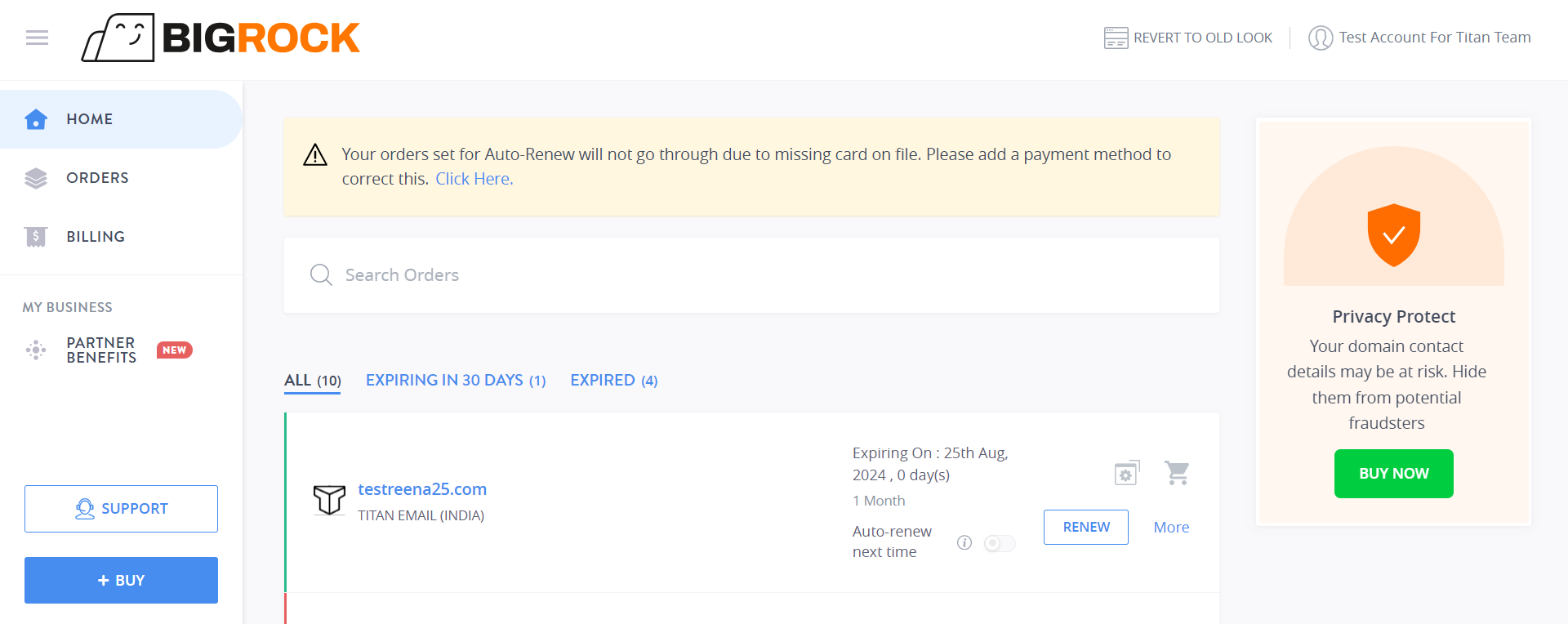Click the blue + BUY button
The image size is (1568, 624).
(x=121, y=581)
